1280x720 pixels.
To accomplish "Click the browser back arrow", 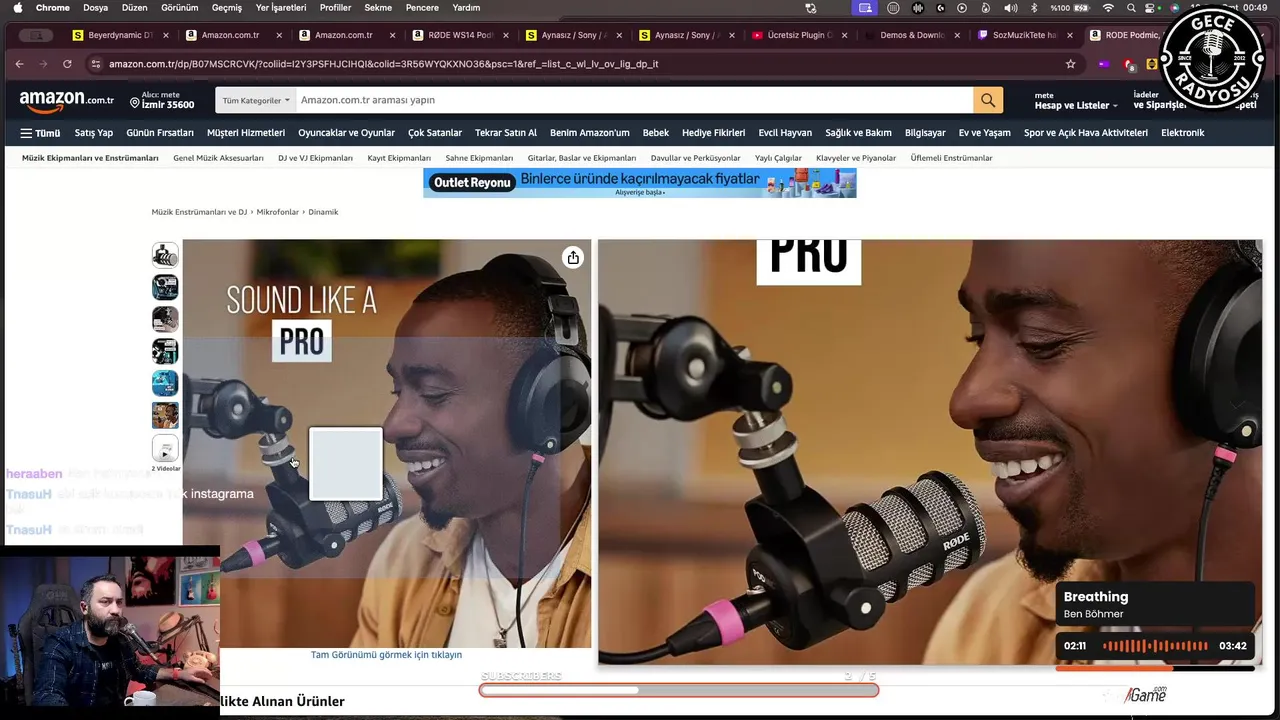I will [x=19, y=64].
